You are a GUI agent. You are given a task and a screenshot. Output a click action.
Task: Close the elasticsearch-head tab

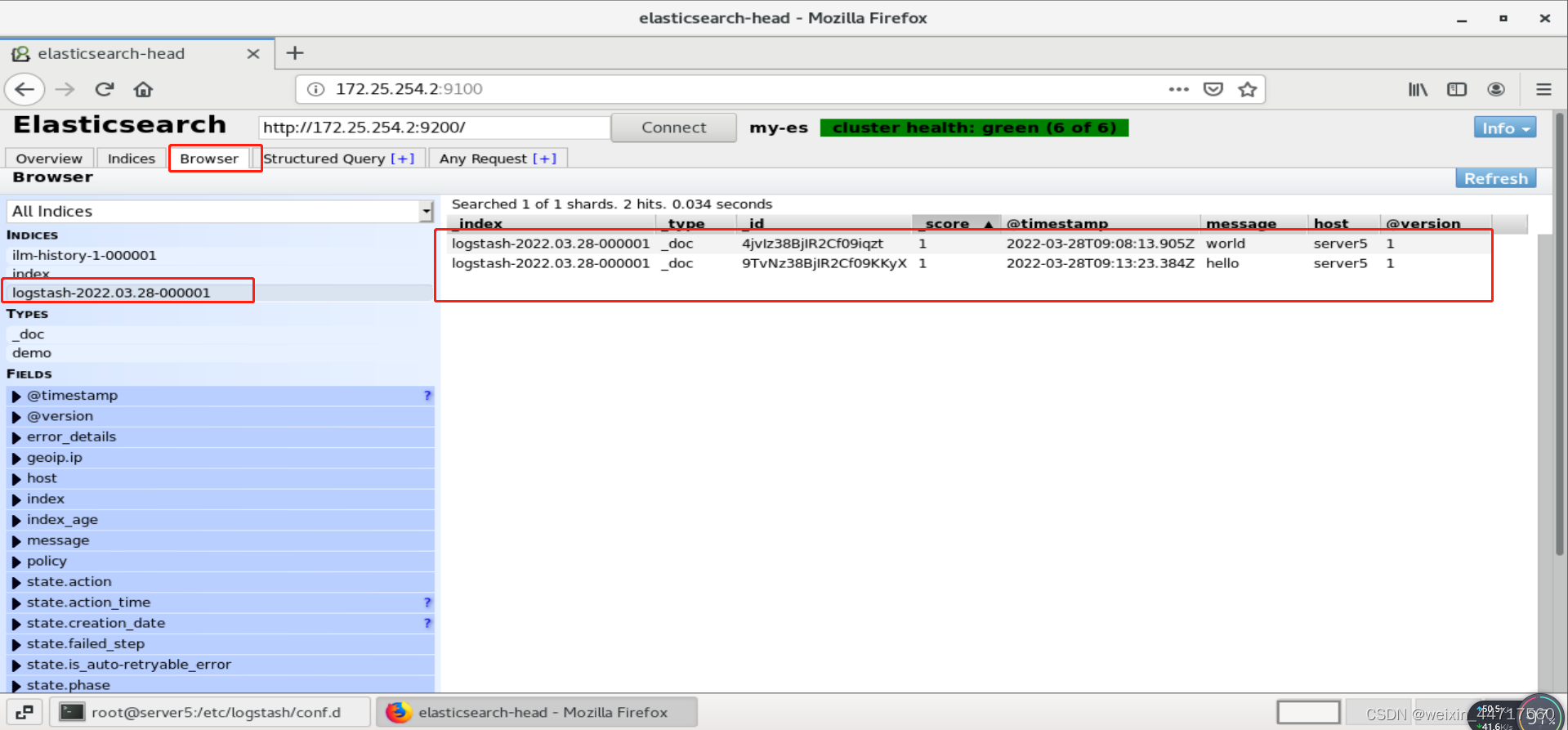tap(253, 53)
